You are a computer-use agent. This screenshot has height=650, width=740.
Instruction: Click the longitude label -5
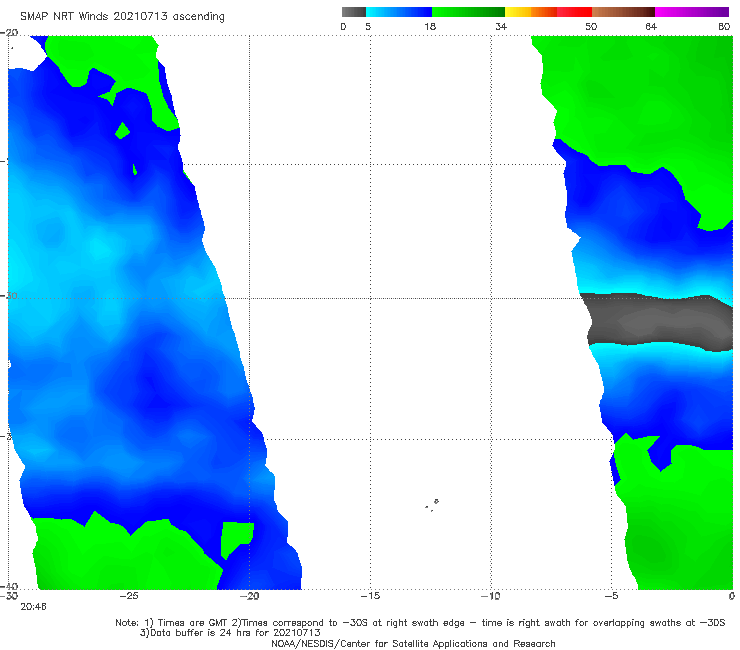coord(611,596)
